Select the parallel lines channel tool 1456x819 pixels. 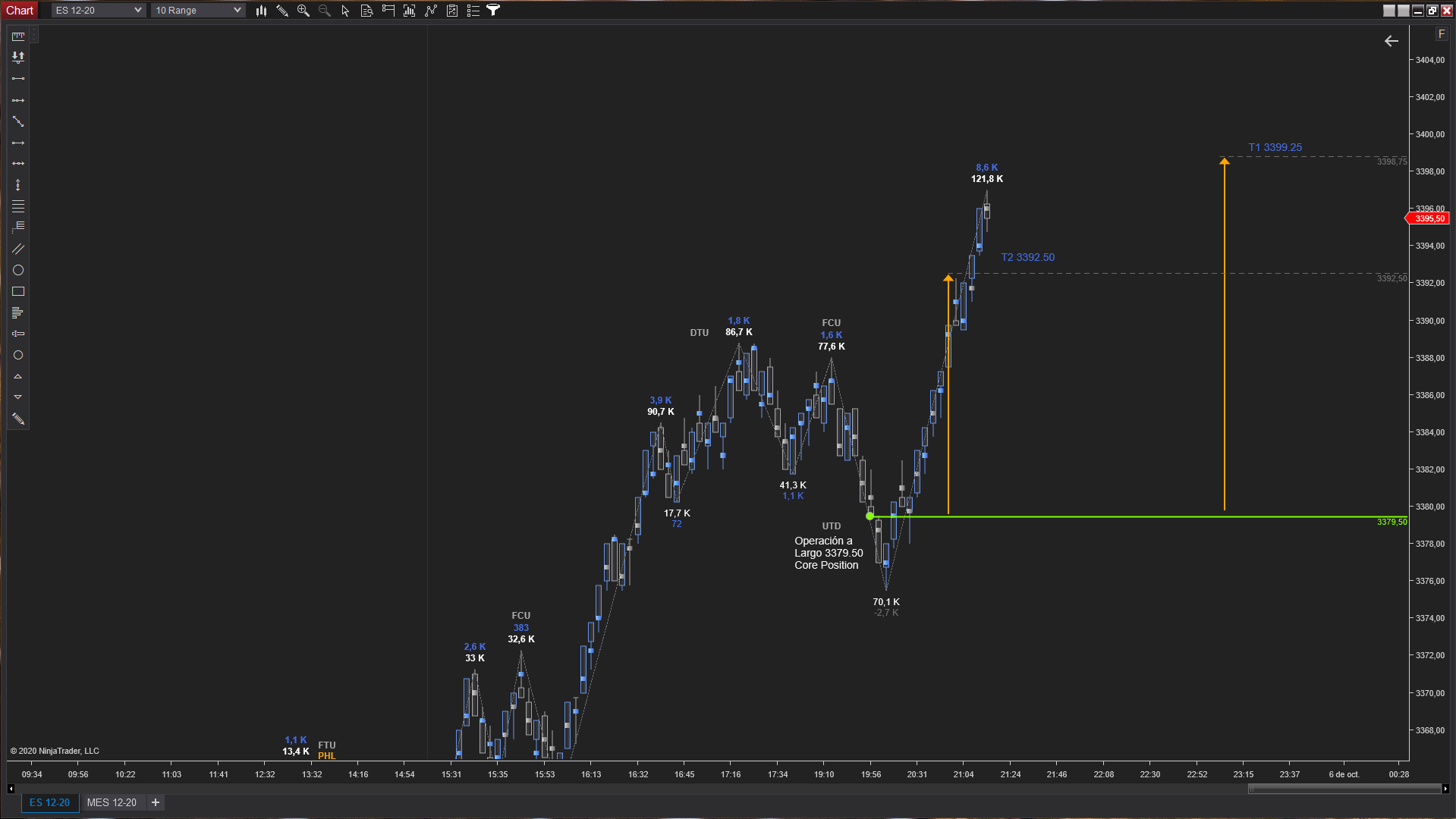tap(18, 249)
